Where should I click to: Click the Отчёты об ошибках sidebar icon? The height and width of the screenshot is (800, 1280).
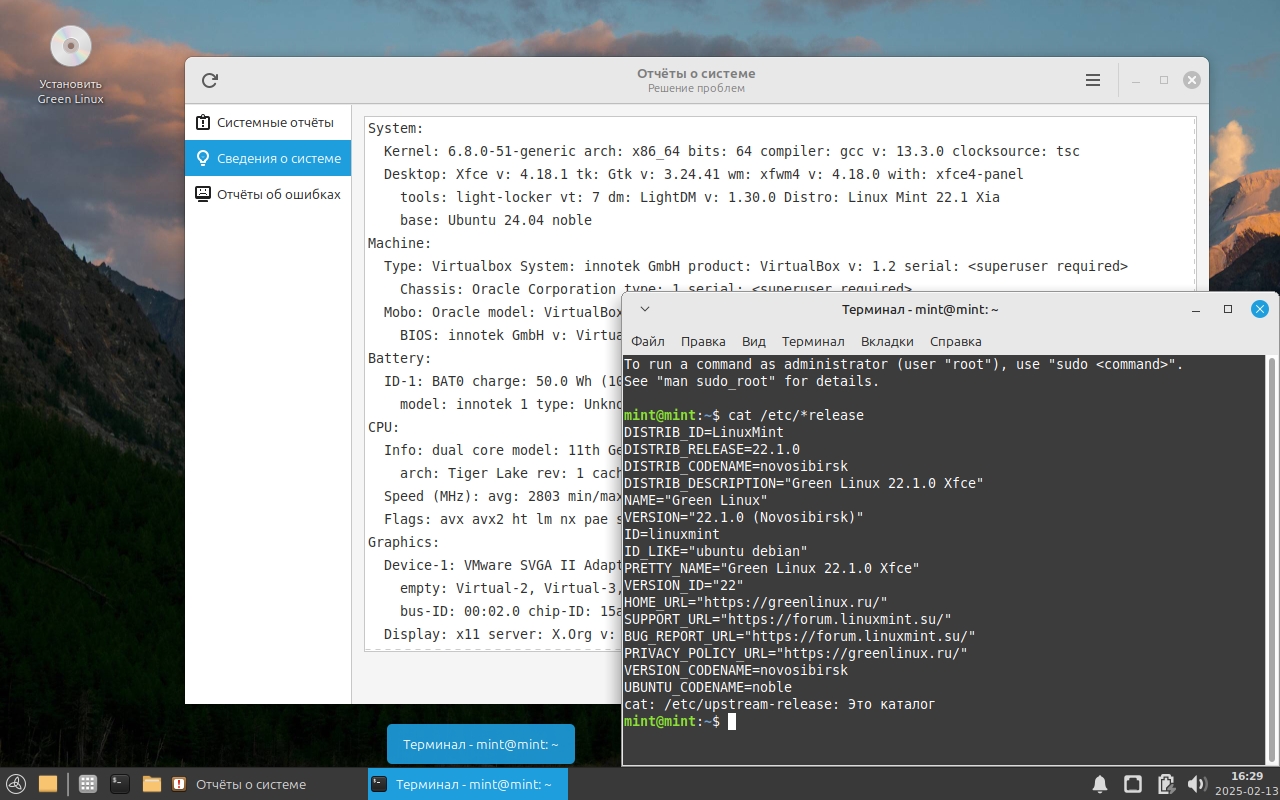203,194
